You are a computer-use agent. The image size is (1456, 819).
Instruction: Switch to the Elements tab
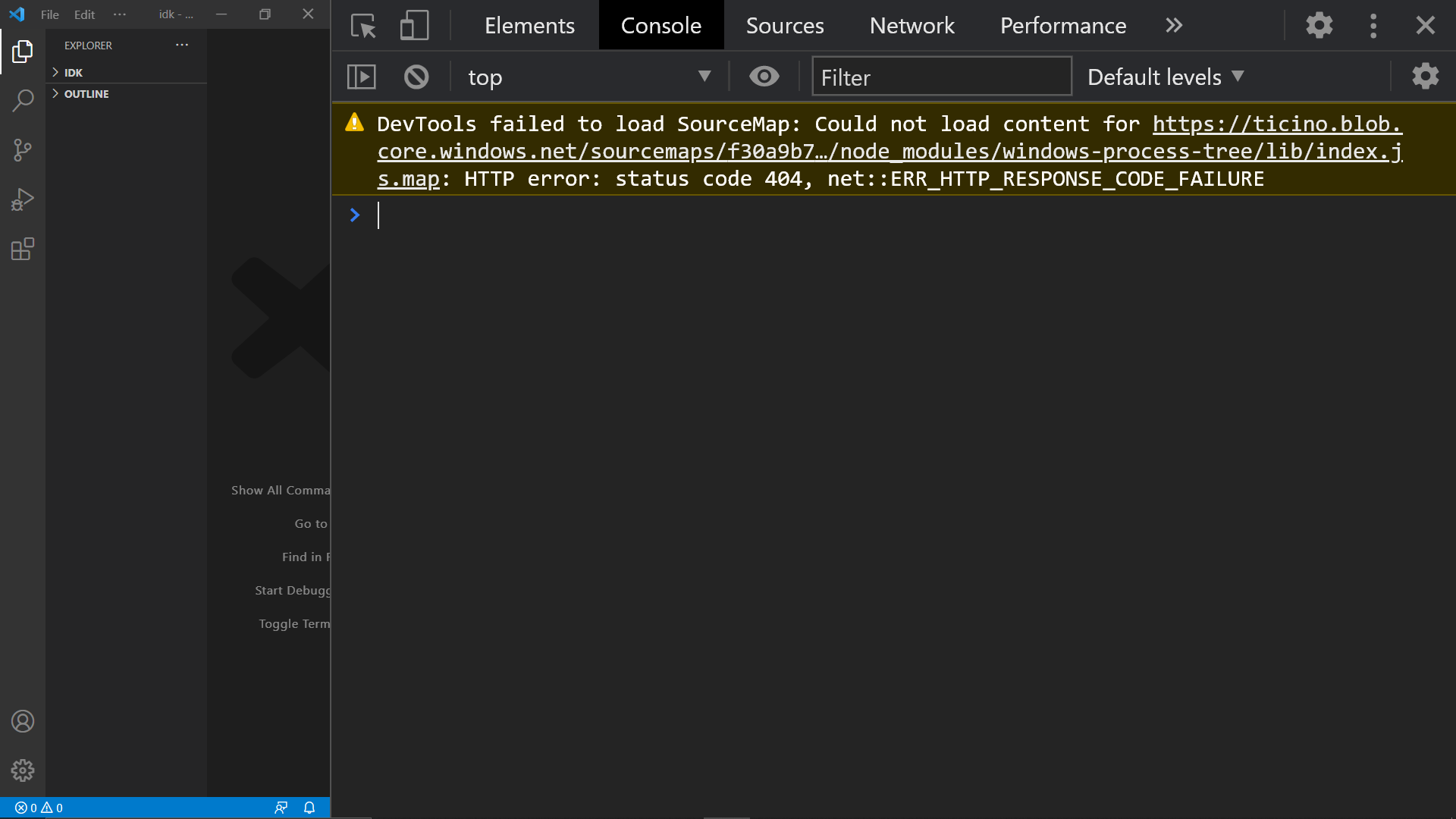(529, 26)
